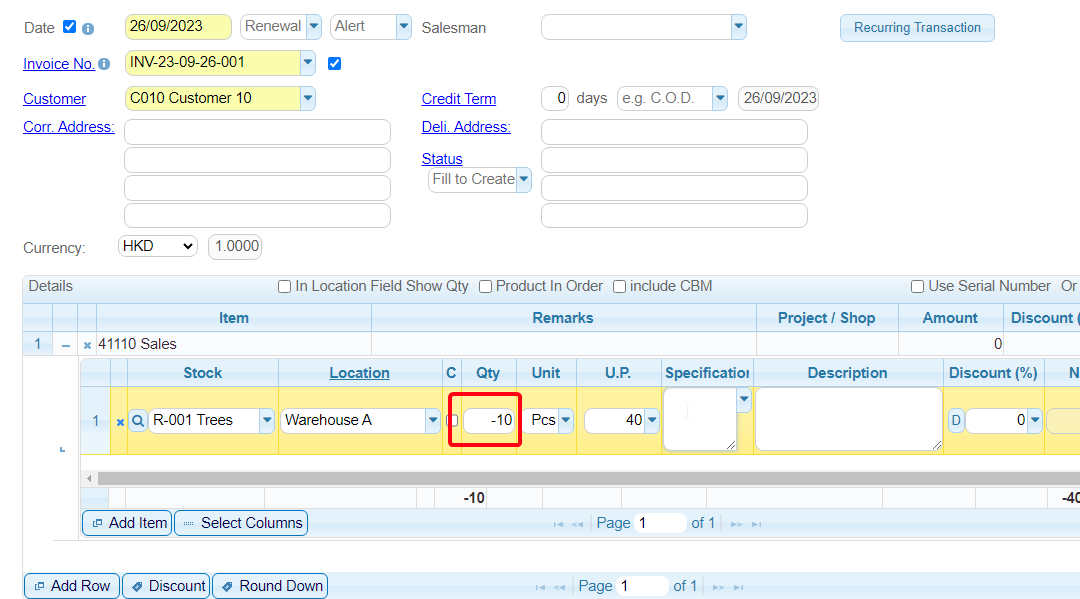Click the Stock column header
1080x599 pixels.
point(202,373)
